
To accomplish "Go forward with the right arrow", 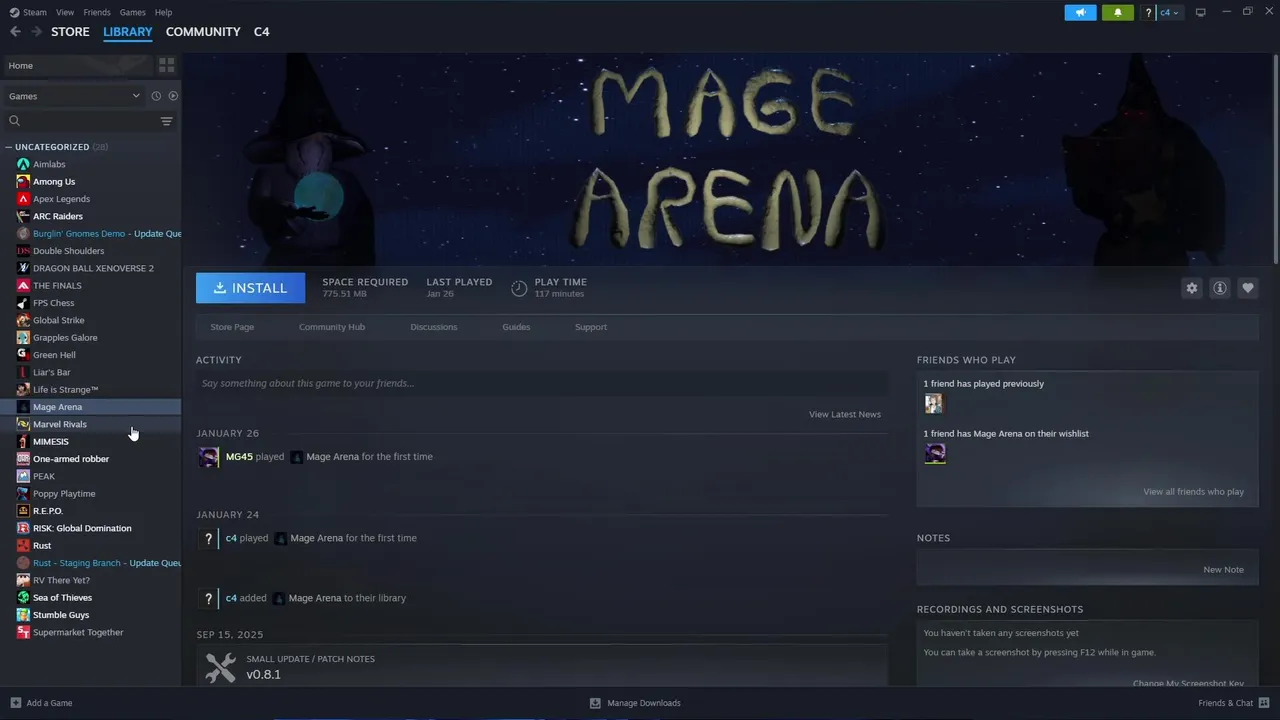I will coord(36,32).
